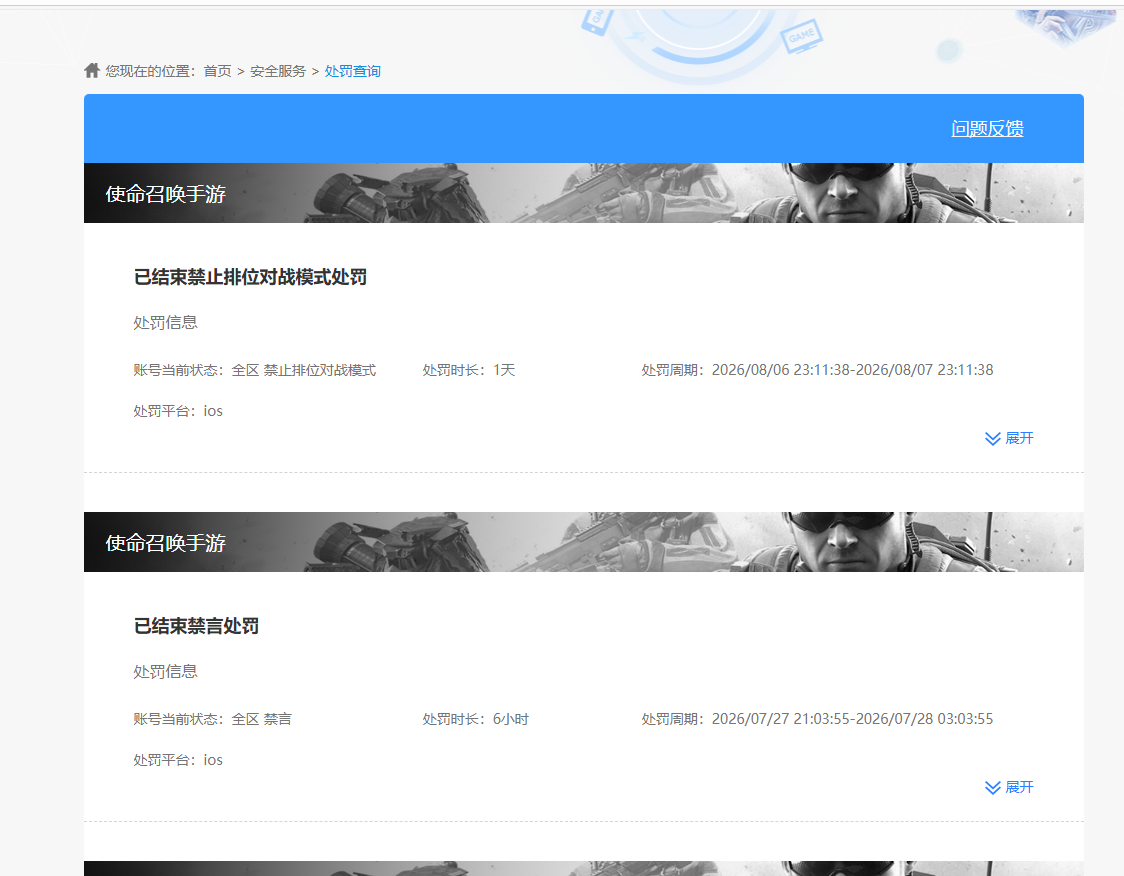This screenshot has width=1124, height=876.
Task: Select heading 已结束禁言处罚
Action: [196, 627]
